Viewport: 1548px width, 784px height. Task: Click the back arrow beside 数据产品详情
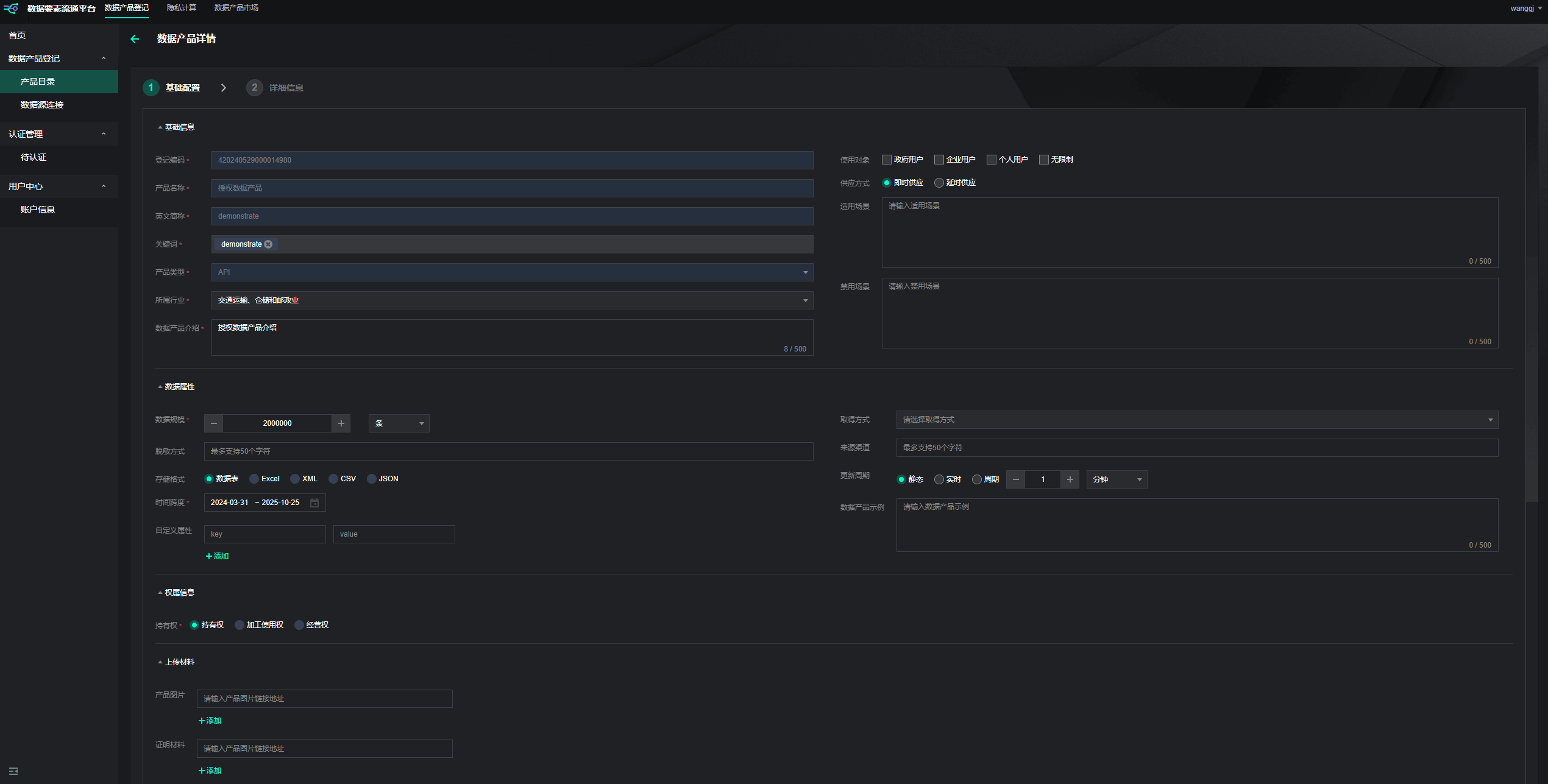[135, 39]
